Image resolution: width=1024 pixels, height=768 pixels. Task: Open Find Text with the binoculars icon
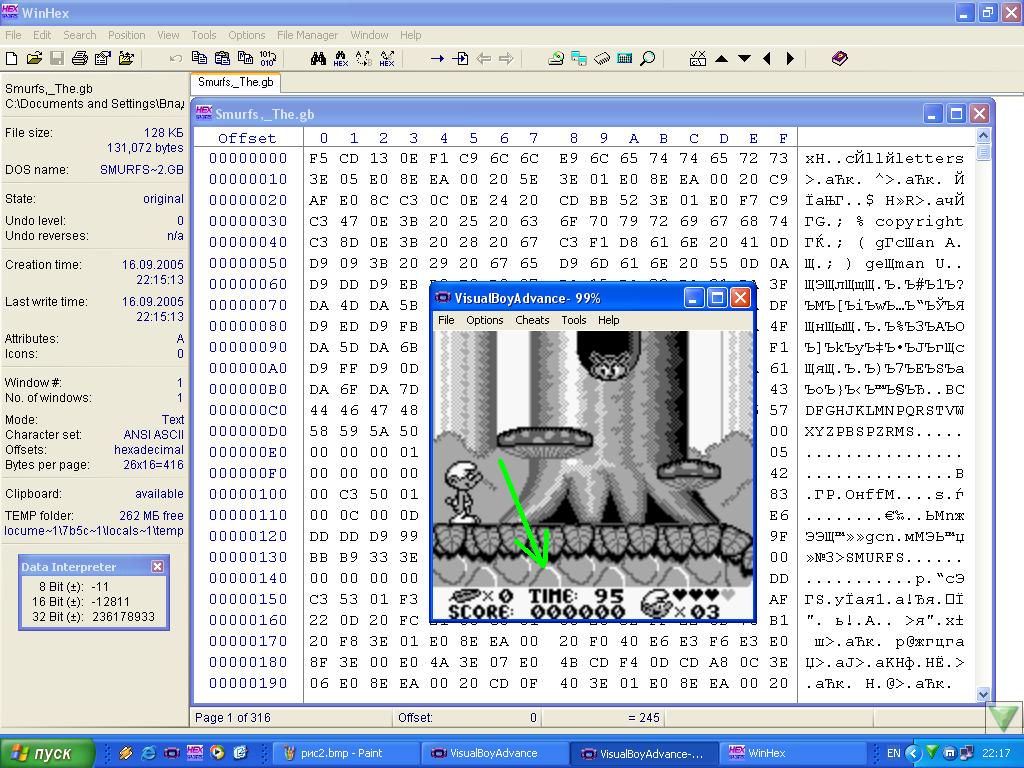coord(318,59)
